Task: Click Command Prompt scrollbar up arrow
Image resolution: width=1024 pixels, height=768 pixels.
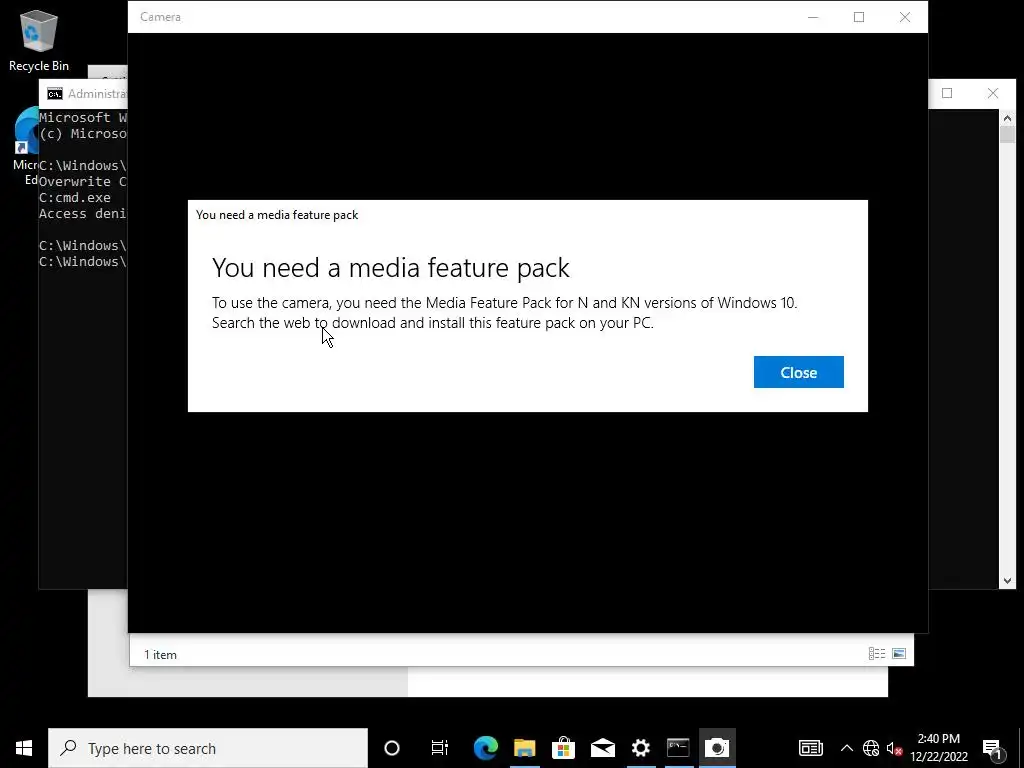Action: coord(1007,118)
